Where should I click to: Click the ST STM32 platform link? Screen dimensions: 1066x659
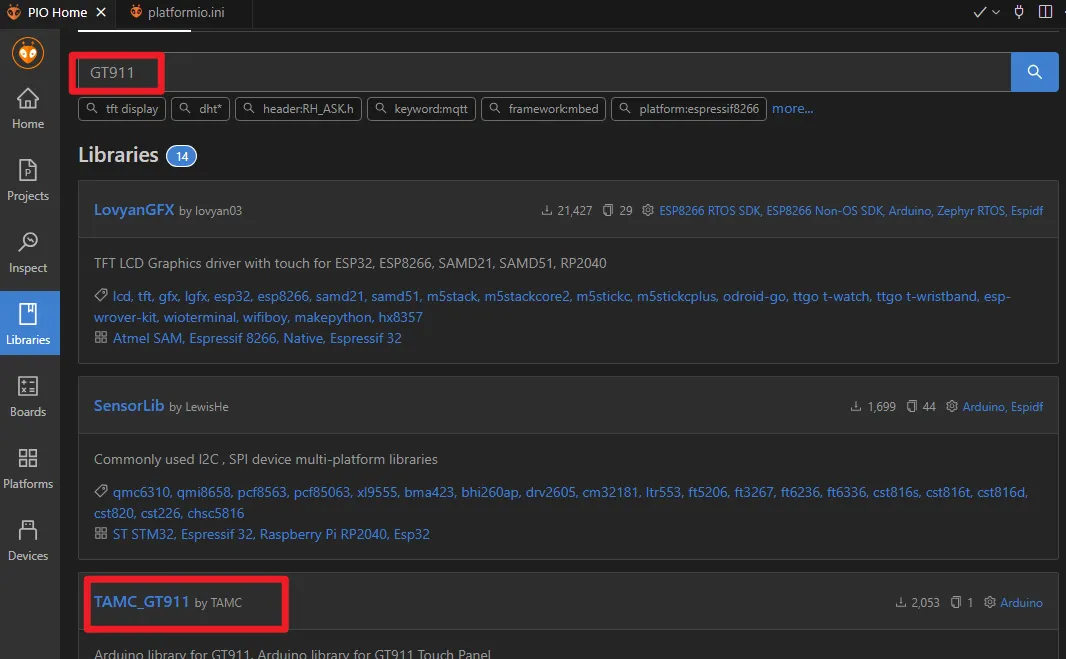(x=143, y=534)
